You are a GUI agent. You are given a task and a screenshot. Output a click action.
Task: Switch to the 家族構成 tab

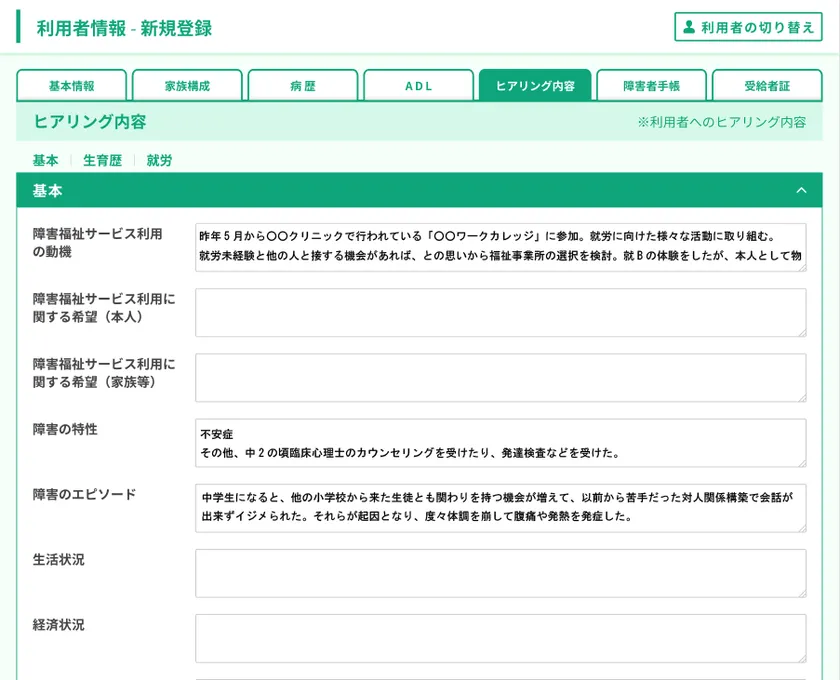coord(187,86)
